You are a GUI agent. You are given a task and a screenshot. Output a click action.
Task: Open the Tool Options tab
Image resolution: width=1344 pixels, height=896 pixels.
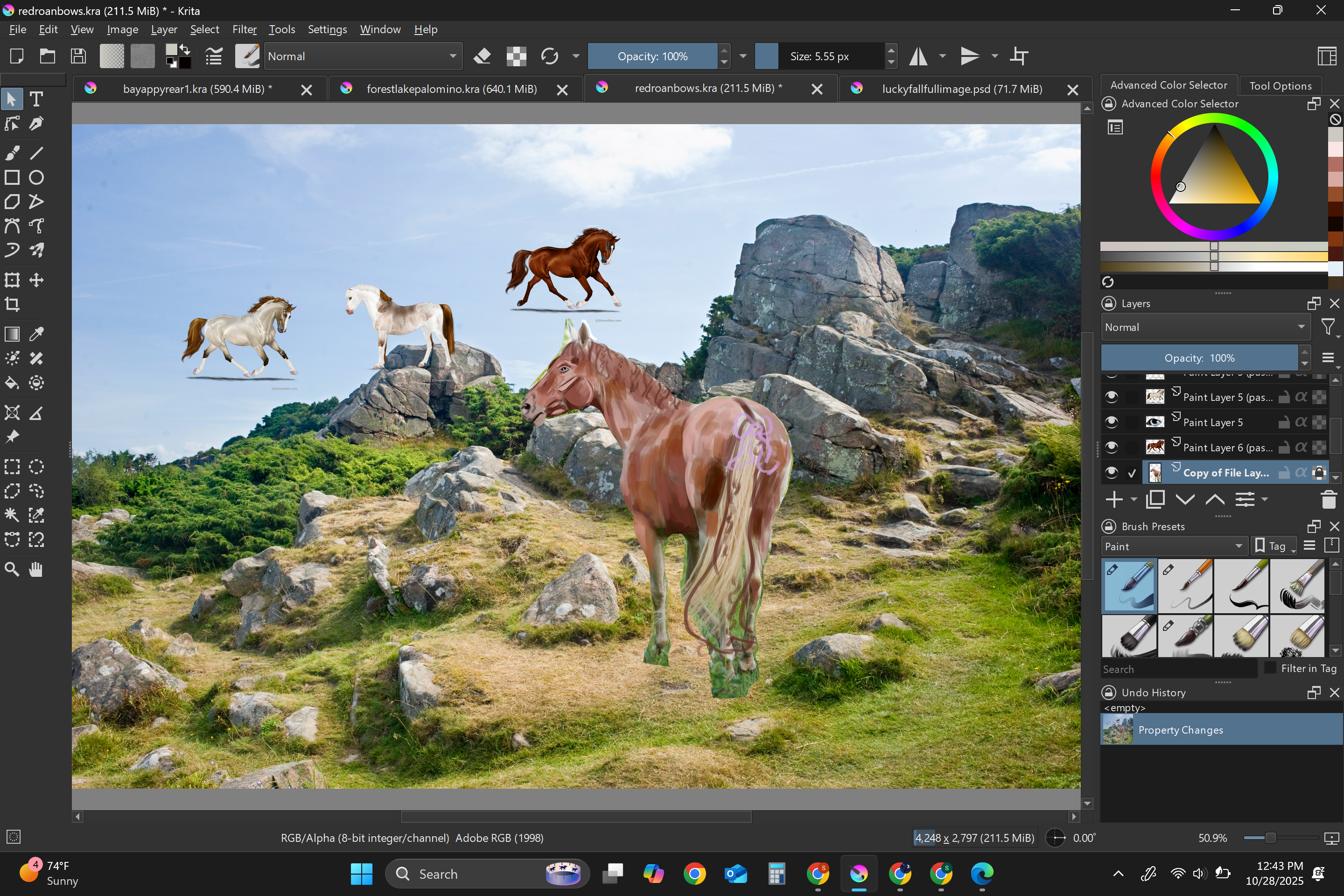1280,86
